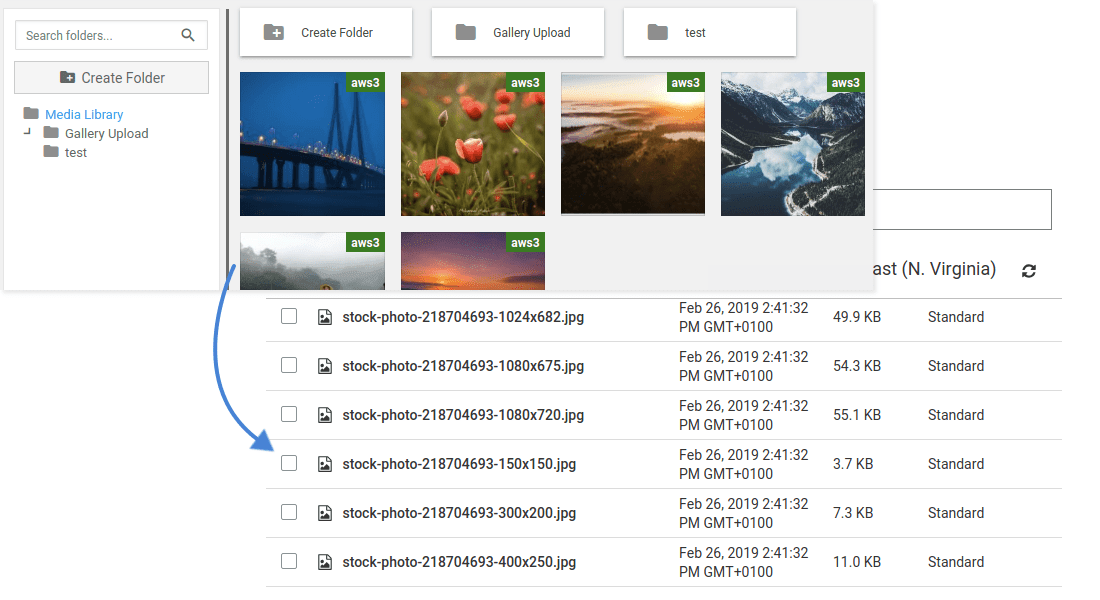
Task: Click the Create Folder tile in gallery
Action: point(326,32)
